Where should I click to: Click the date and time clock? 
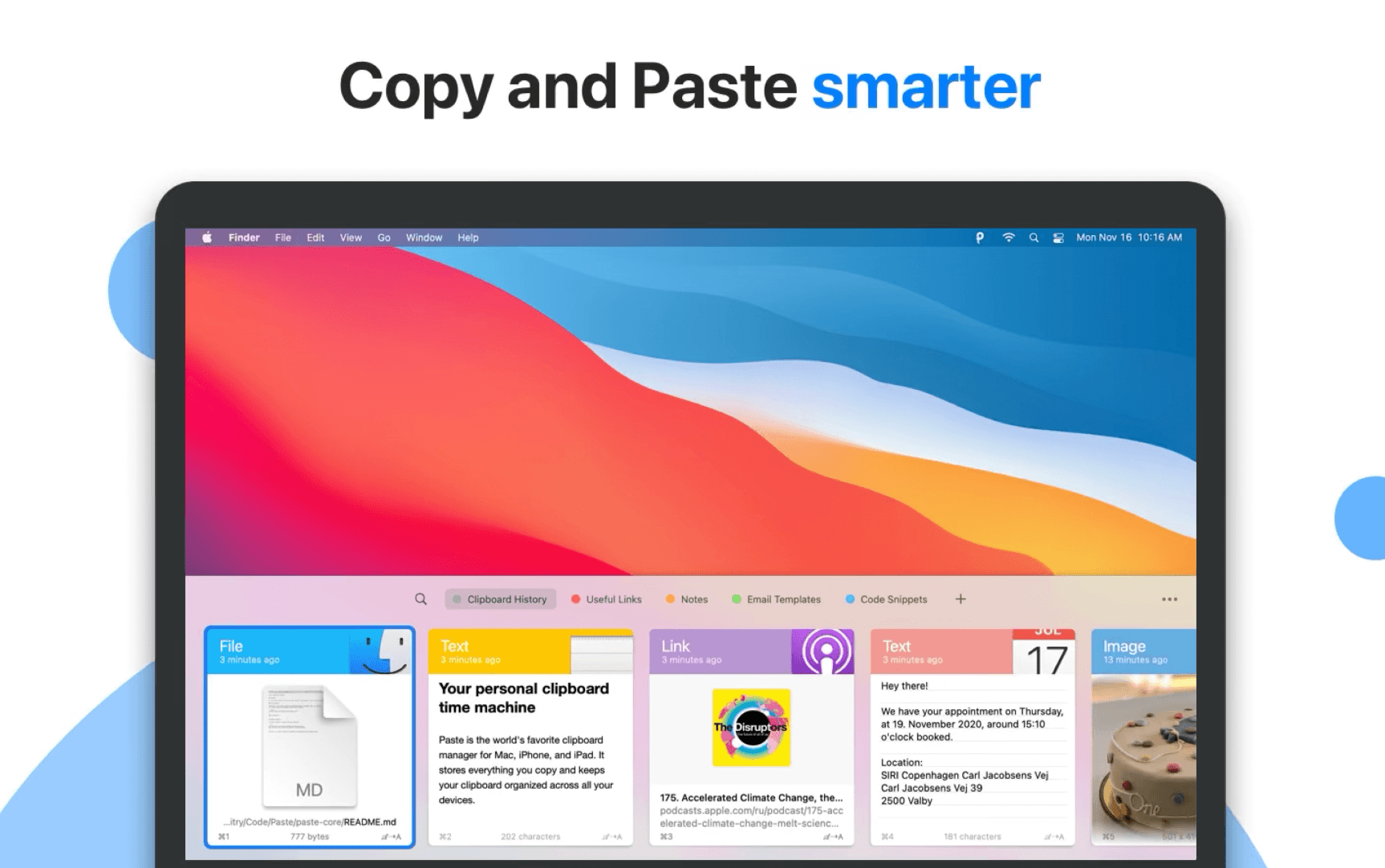pos(1129,237)
